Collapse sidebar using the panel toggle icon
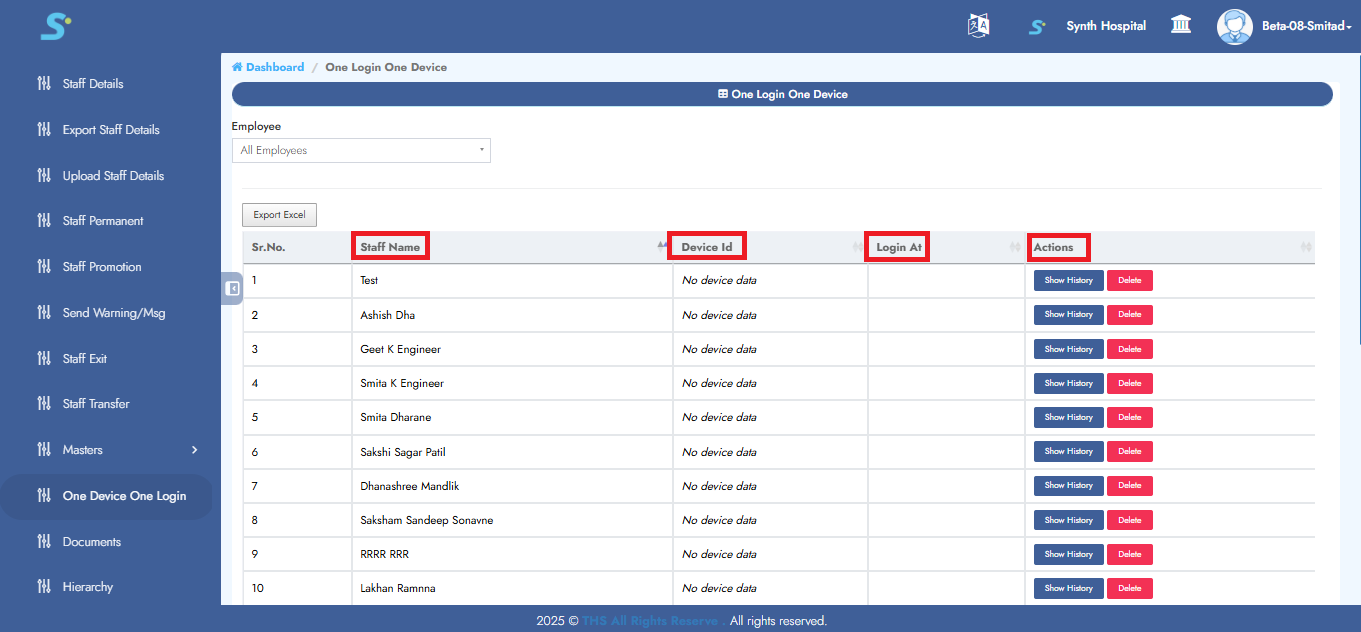 coord(232,288)
